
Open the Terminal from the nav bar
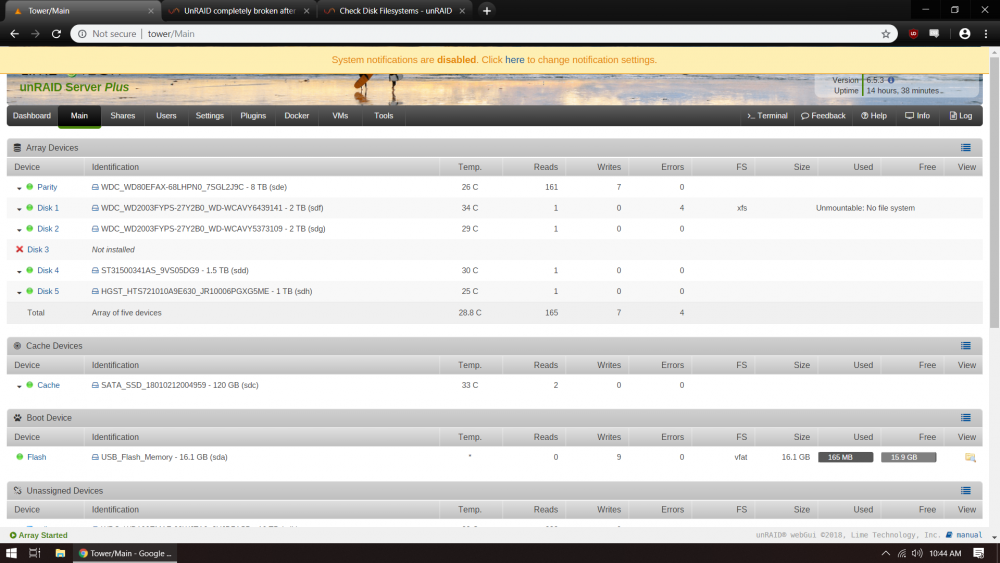tap(767, 116)
